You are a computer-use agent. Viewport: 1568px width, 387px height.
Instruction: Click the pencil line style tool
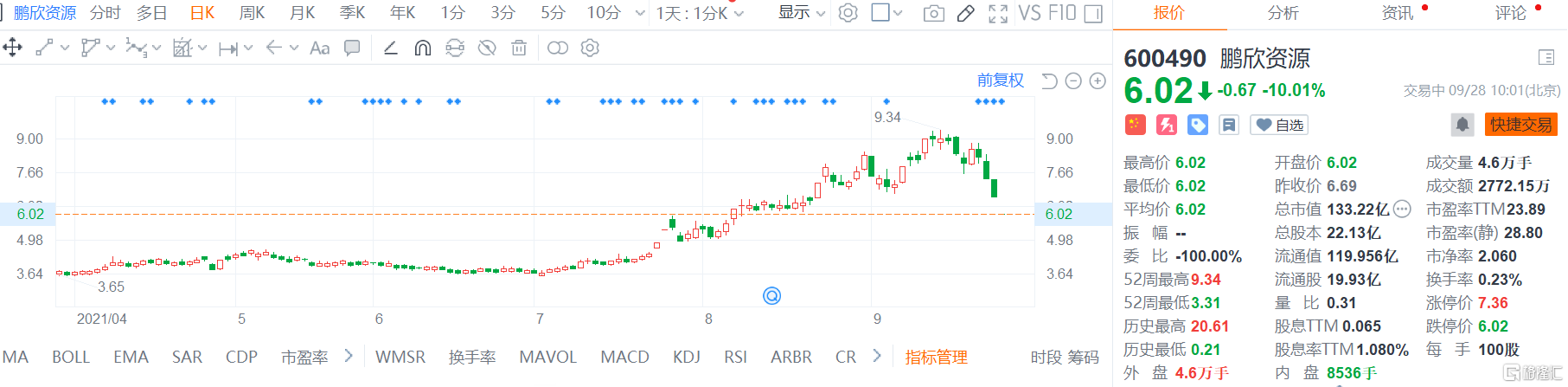pos(391,48)
